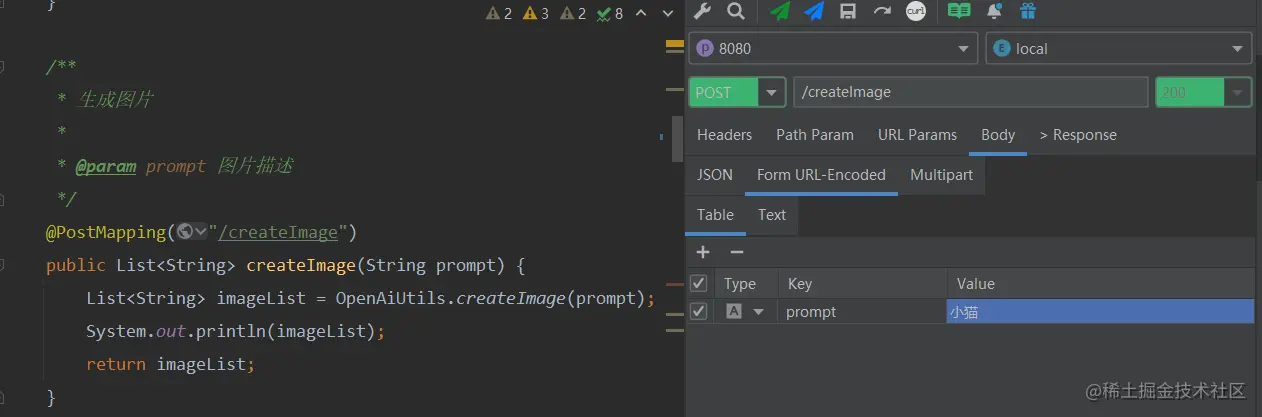Click the value cell containing 小猫

(x=1100, y=312)
